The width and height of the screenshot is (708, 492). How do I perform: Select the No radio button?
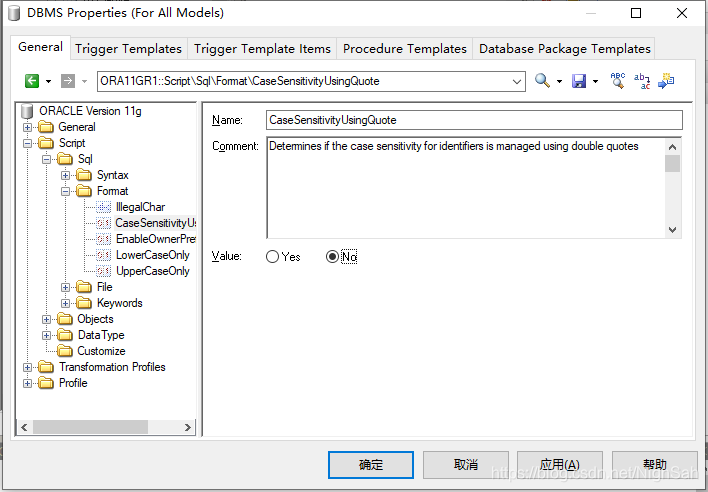[x=332, y=257]
